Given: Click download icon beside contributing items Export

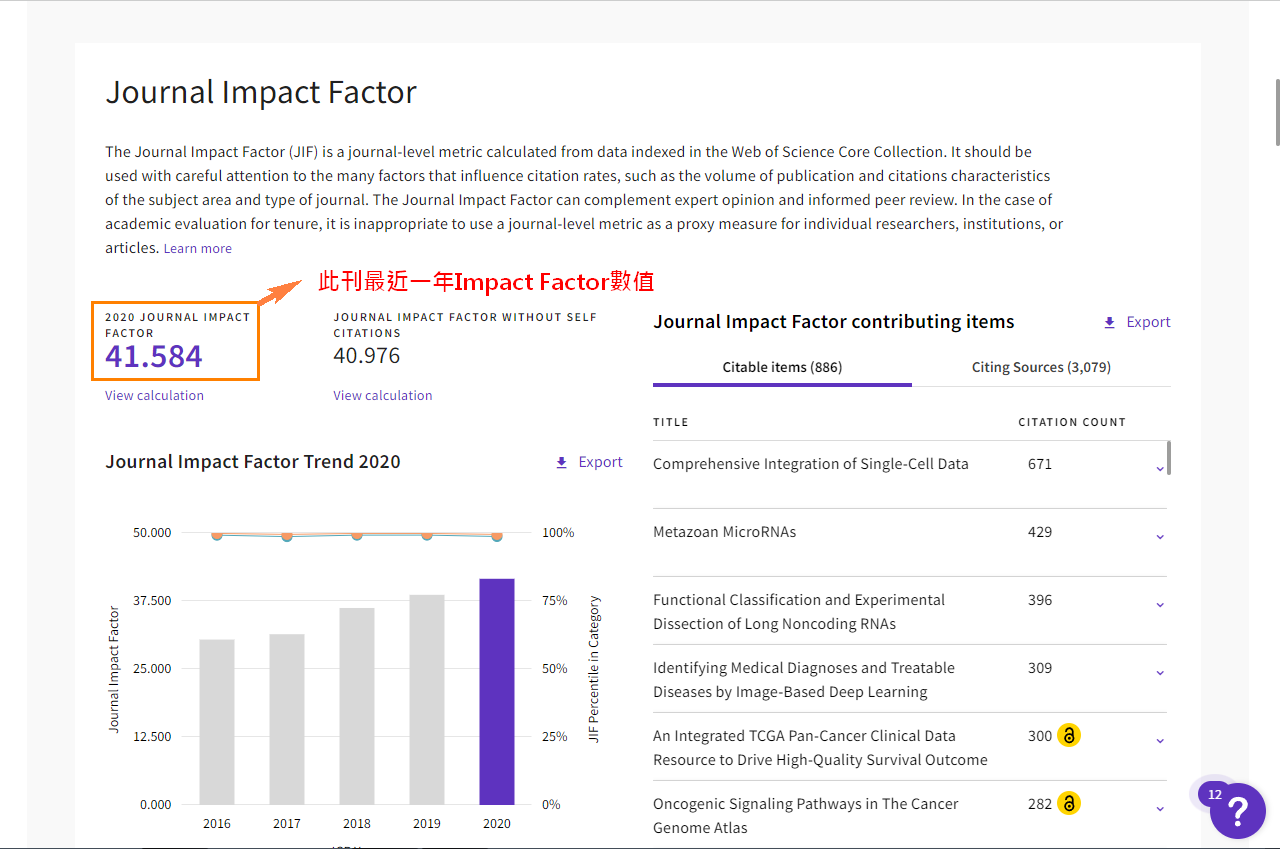Looking at the screenshot, I should click(x=1109, y=322).
